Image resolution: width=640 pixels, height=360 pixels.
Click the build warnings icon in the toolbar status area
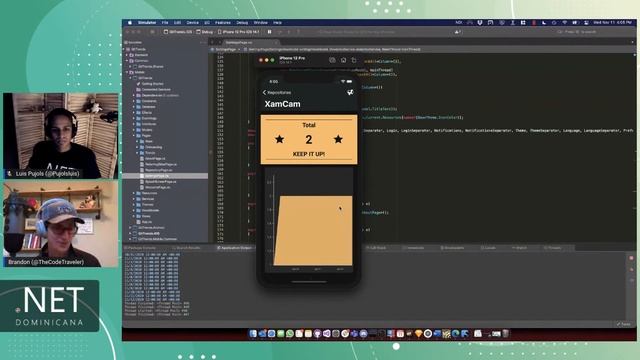(458, 32)
